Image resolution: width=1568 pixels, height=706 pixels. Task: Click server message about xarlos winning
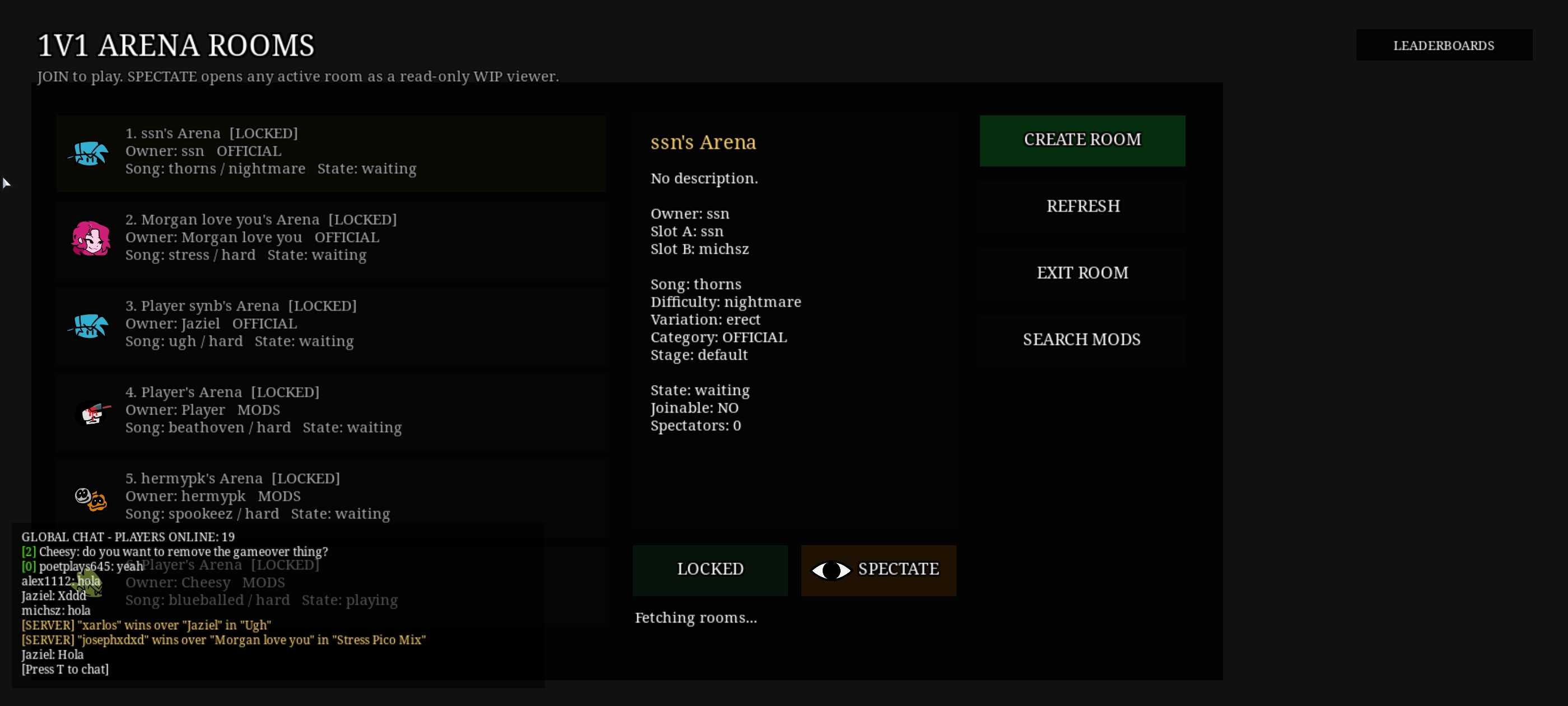coord(146,625)
